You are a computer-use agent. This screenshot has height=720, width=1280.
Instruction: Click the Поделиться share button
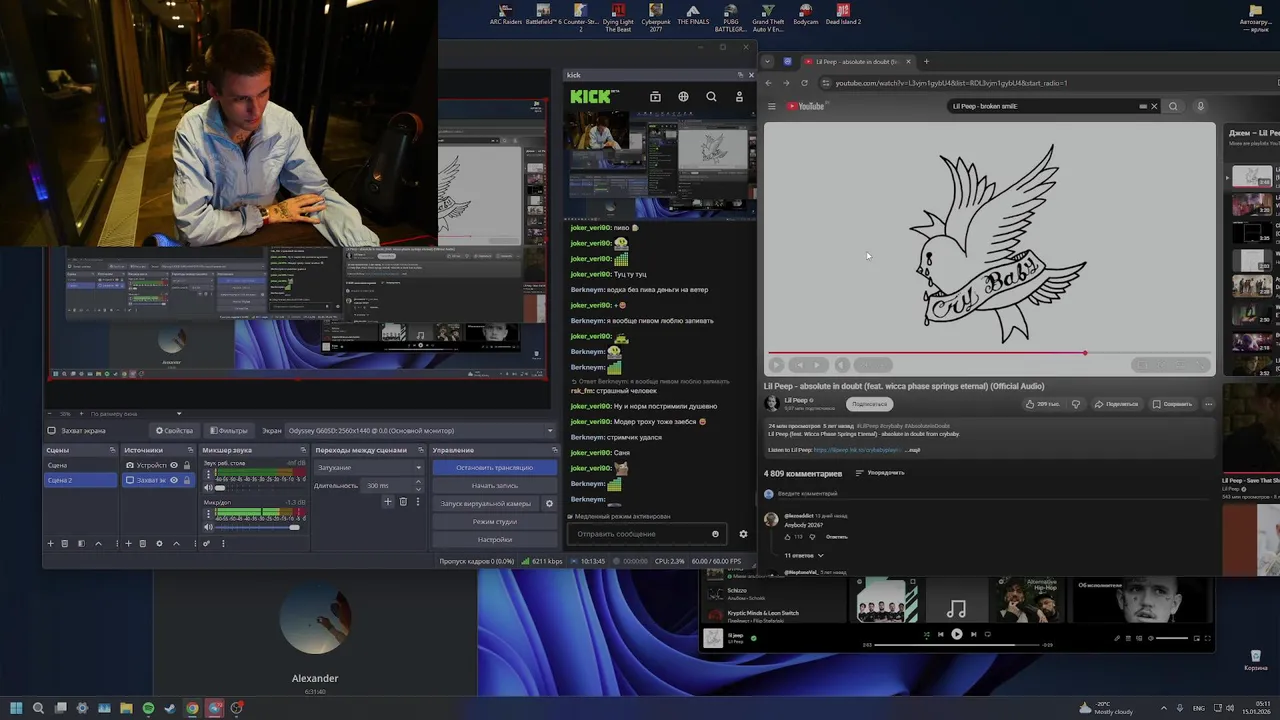[x=1116, y=404]
